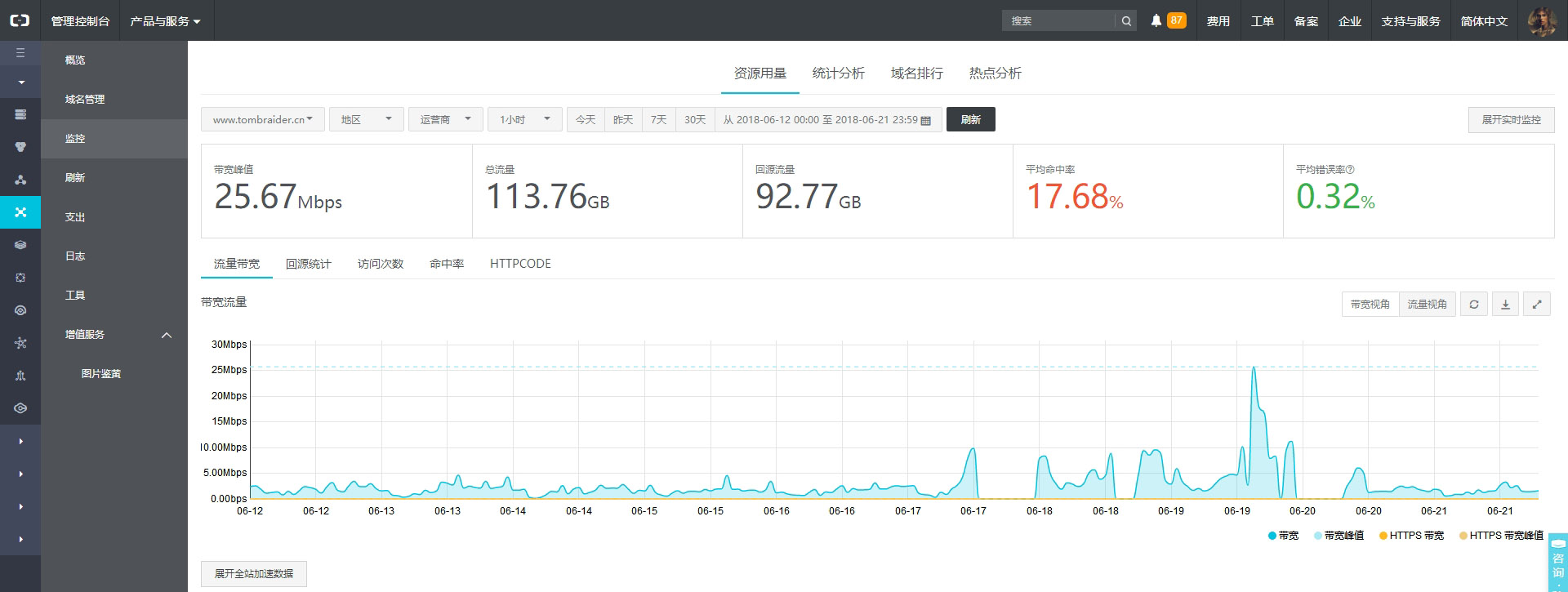The width and height of the screenshot is (1568, 592).
Task: Expand chart to fullscreen icon
Action: pyautogui.click(x=1536, y=305)
